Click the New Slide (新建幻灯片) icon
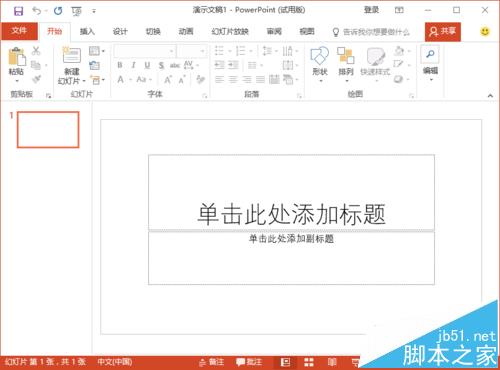Viewport: 500px width, 370px height. pyautogui.click(x=72, y=55)
